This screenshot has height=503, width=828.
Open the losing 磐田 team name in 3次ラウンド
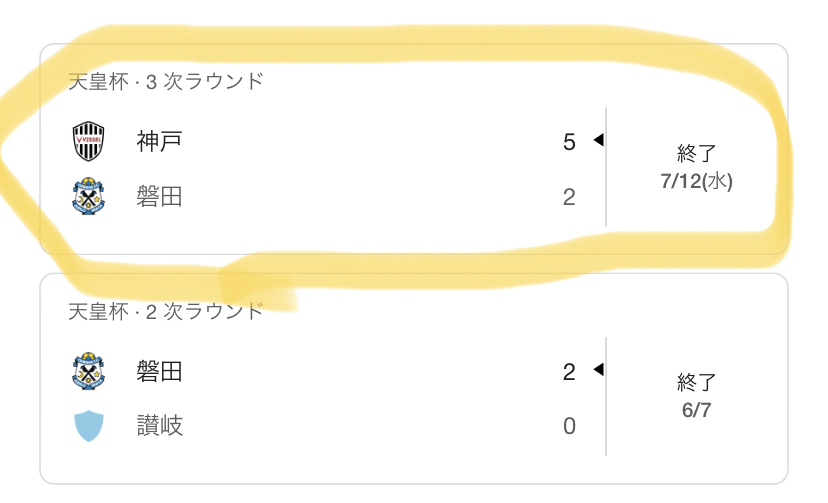click(159, 197)
